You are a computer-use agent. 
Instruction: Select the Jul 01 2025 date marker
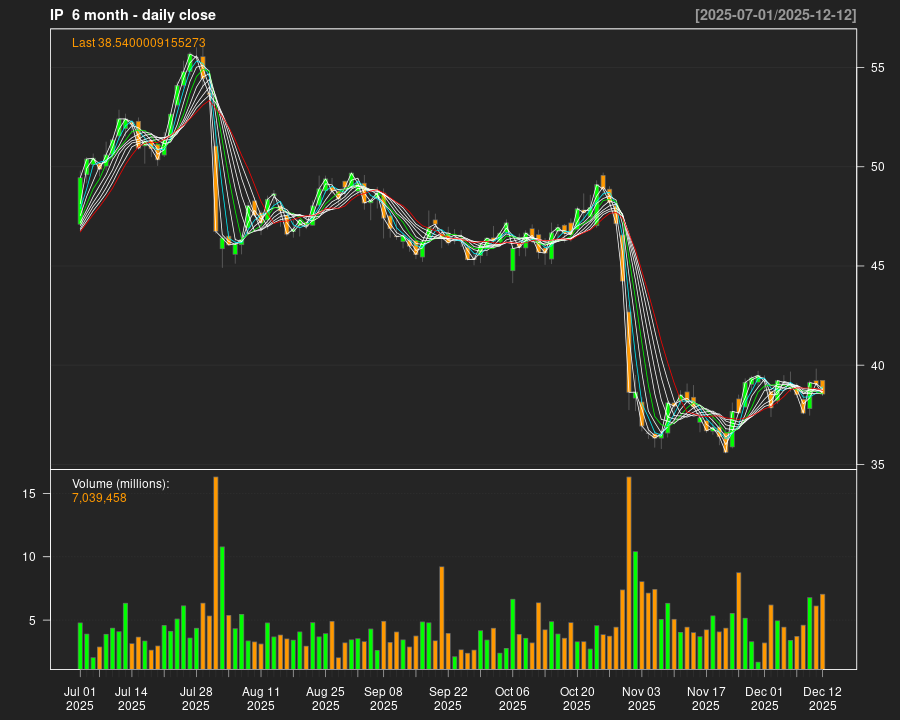(x=80, y=698)
